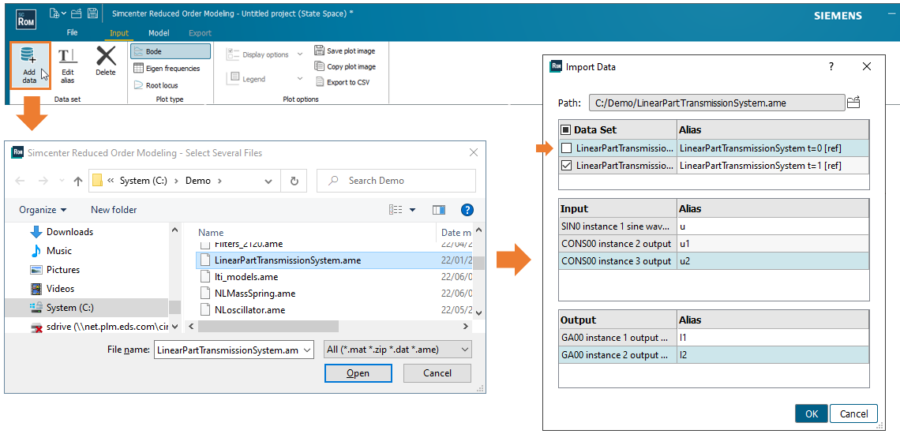Click the help question mark in Import Data

coord(831,67)
